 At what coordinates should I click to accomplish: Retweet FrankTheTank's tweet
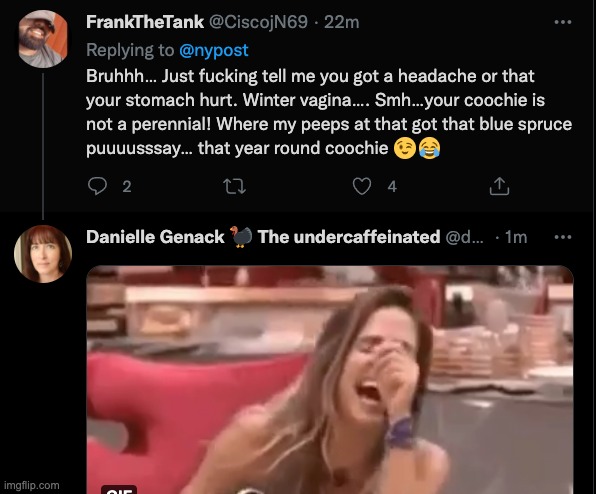coord(234,186)
